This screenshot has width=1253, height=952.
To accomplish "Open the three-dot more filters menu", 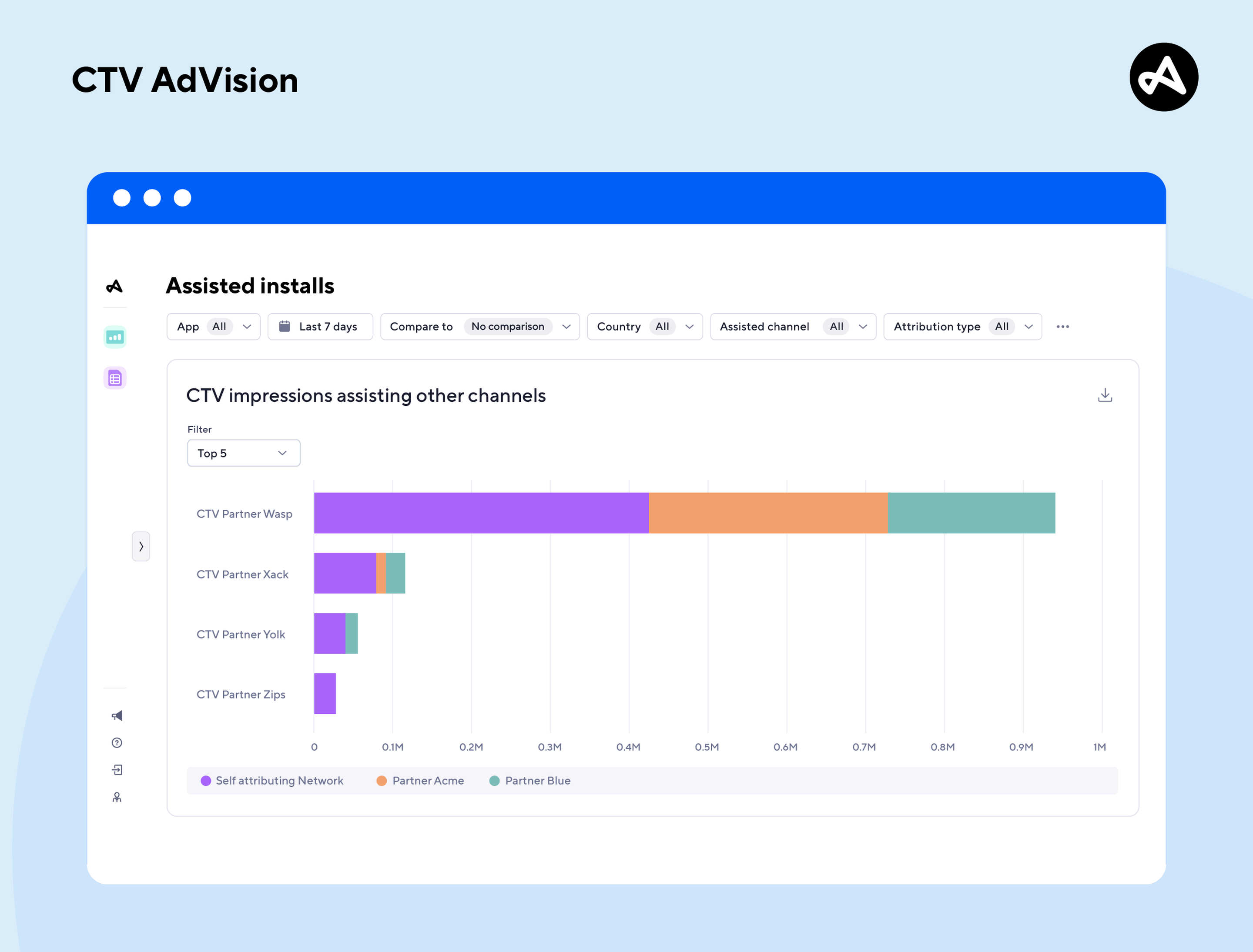I will (1063, 327).
